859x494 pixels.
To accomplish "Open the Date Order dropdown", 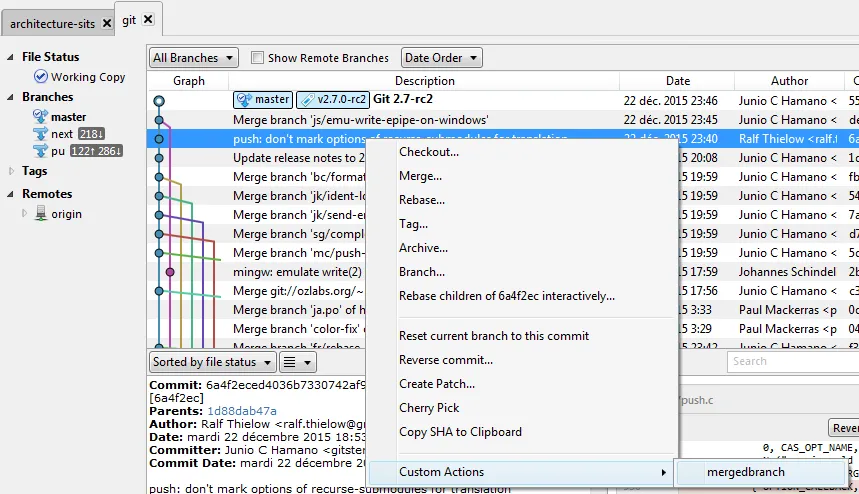I will click(442, 58).
